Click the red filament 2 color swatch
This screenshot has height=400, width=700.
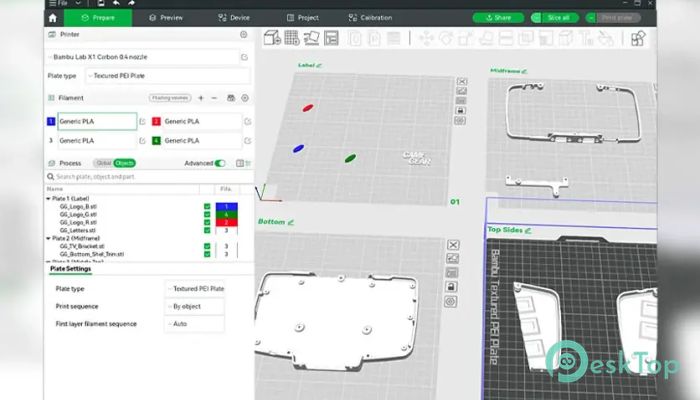tap(156, 121)
